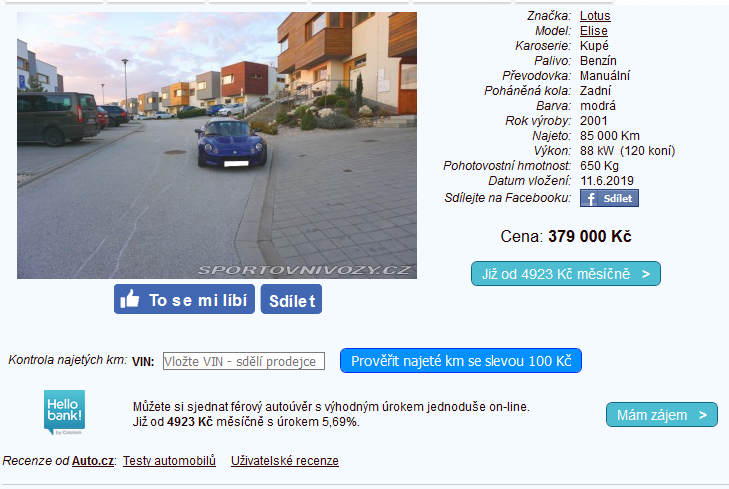Open the Hello bank! logo

pyautogui.click(x=64, y=412)
